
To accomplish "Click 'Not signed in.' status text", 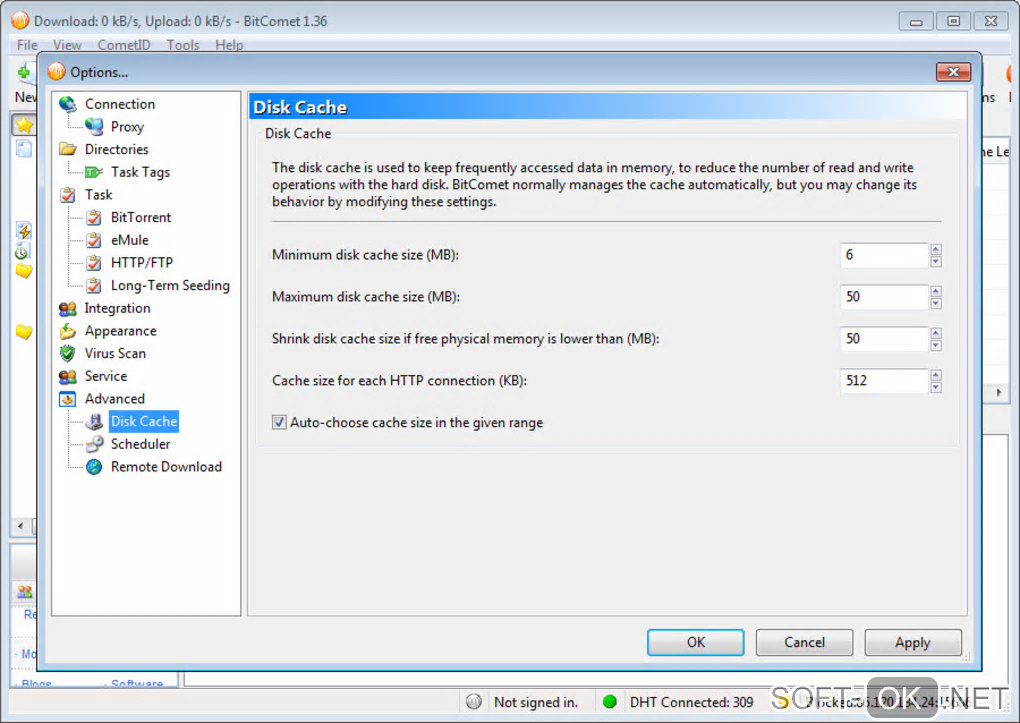I will (x=535, y=702).
